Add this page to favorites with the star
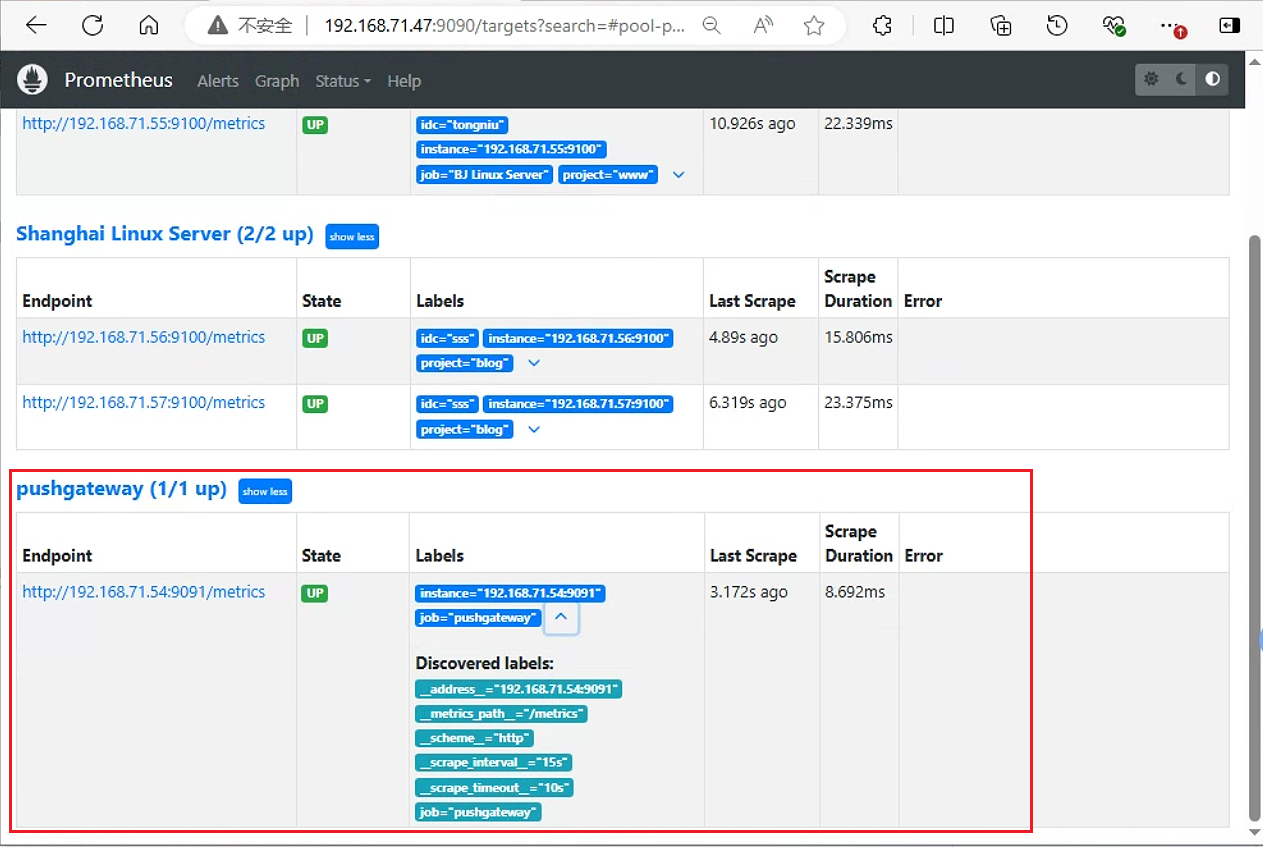Viewport: 1263px width, 847px height. [814, 26]
